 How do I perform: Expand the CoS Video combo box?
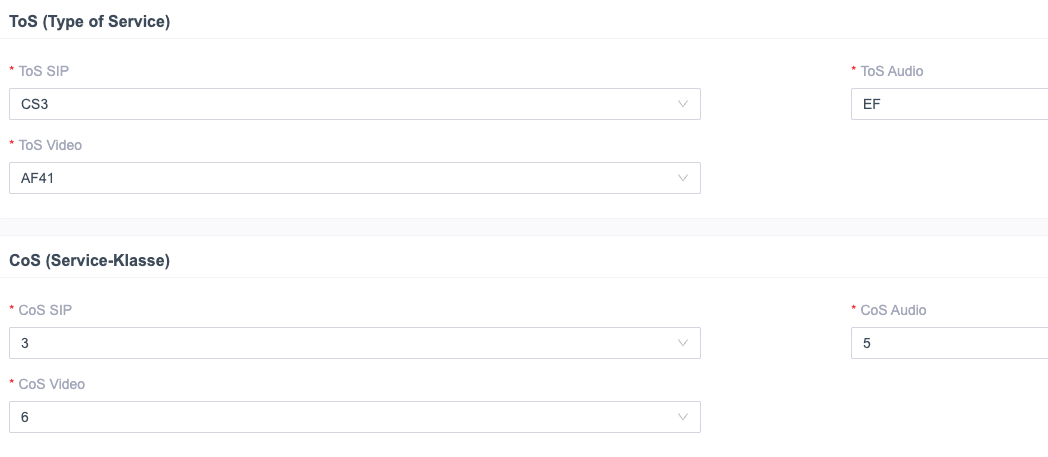click(x=354, y=417)
